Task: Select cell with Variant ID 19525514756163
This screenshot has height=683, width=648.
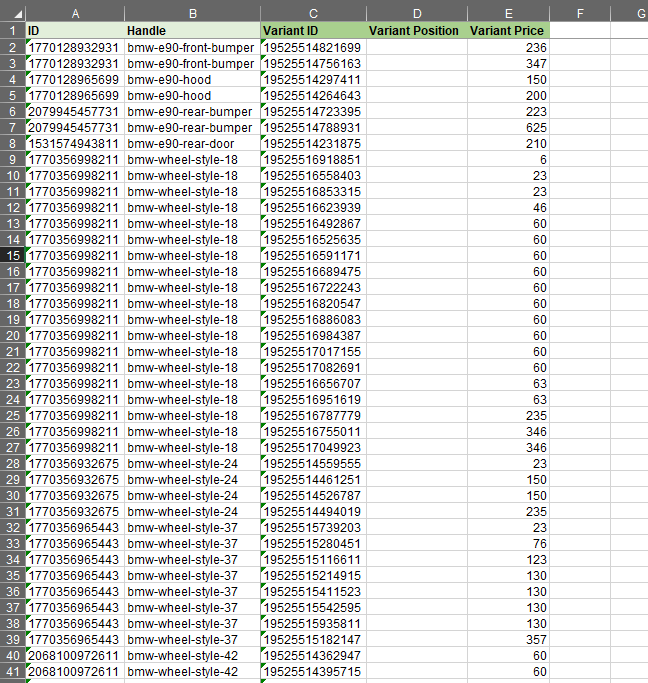Action: [314, 64]
